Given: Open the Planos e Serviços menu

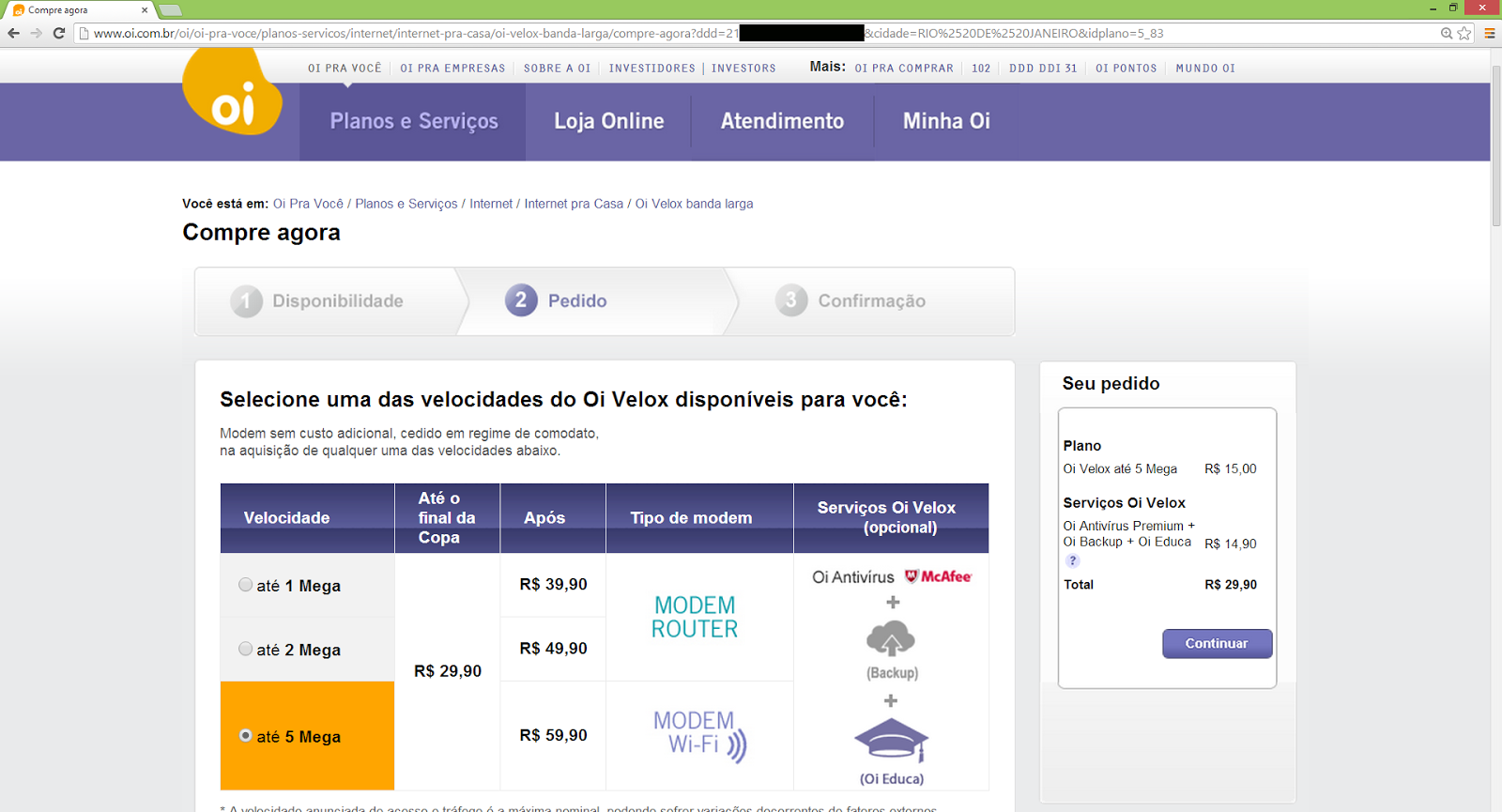Looking at the screenshot, I should [x=414, y=121].
